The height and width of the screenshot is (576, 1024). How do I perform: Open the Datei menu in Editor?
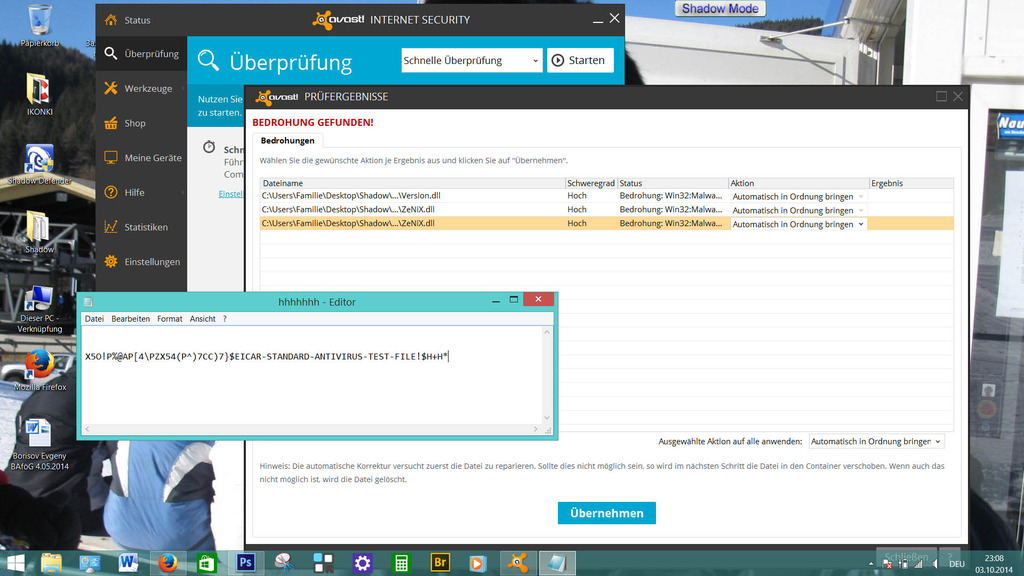pos(94,319)
